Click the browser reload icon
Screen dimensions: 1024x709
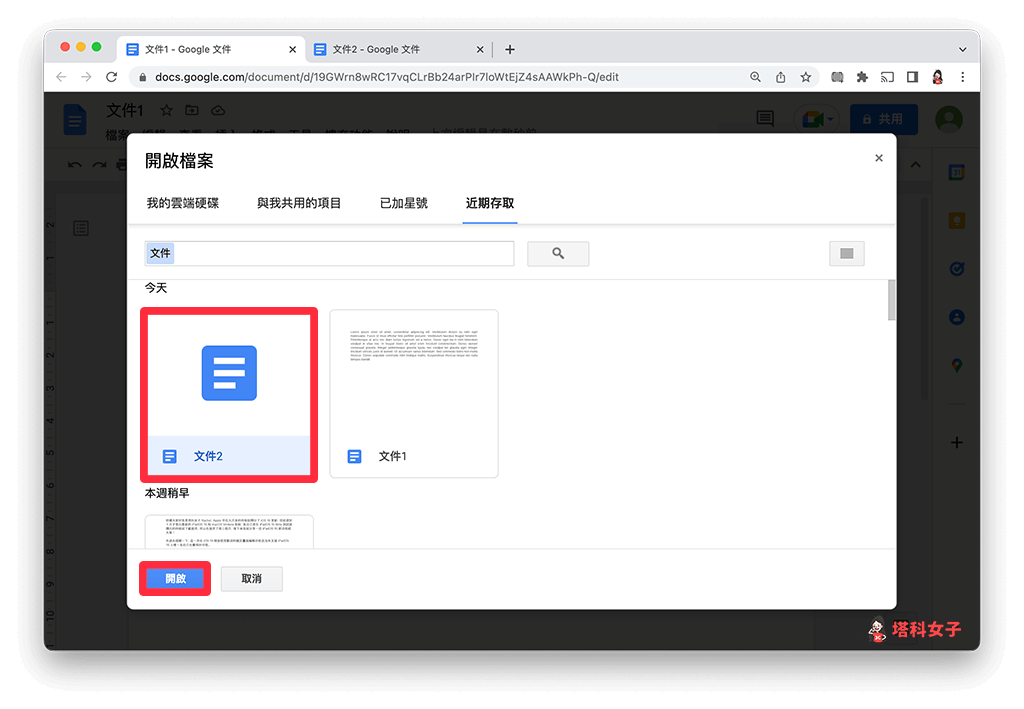[112, 77]
